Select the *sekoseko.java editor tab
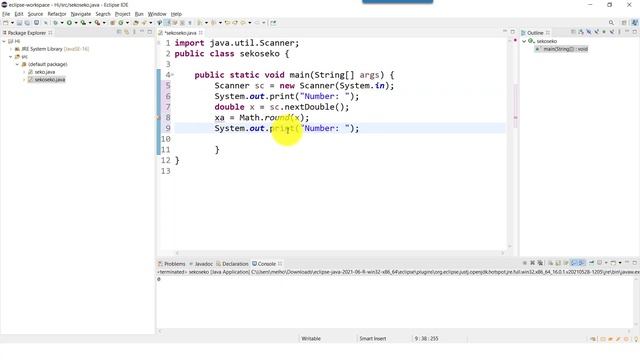The height and width of the screenshot is (360, 640). pos(180,33)
